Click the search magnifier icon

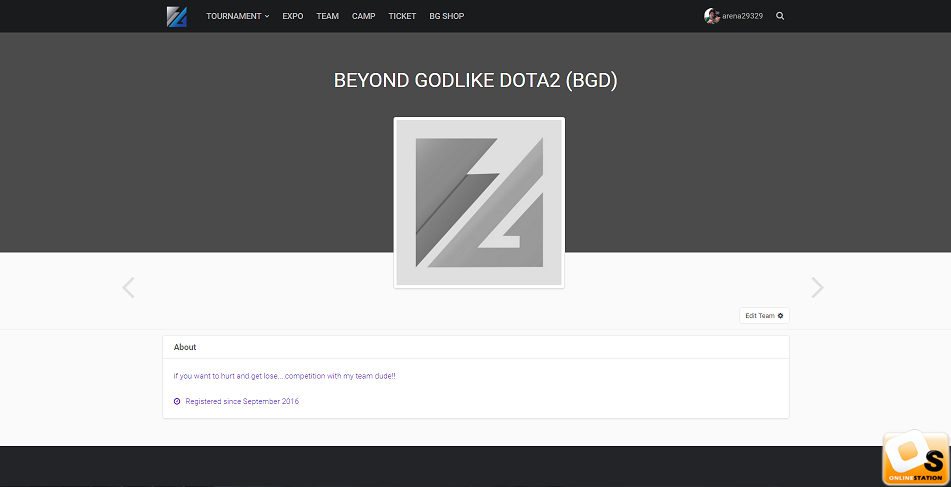click(780, 16)
